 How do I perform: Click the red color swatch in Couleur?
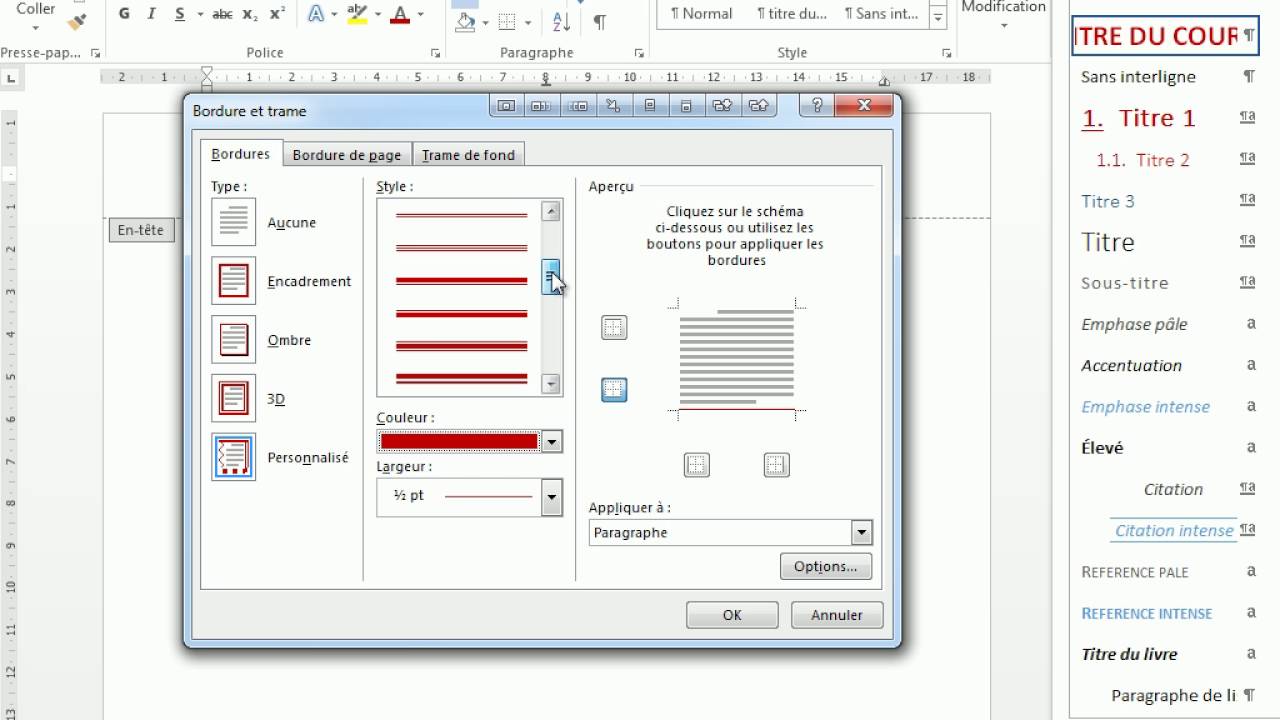click(460, 441)
